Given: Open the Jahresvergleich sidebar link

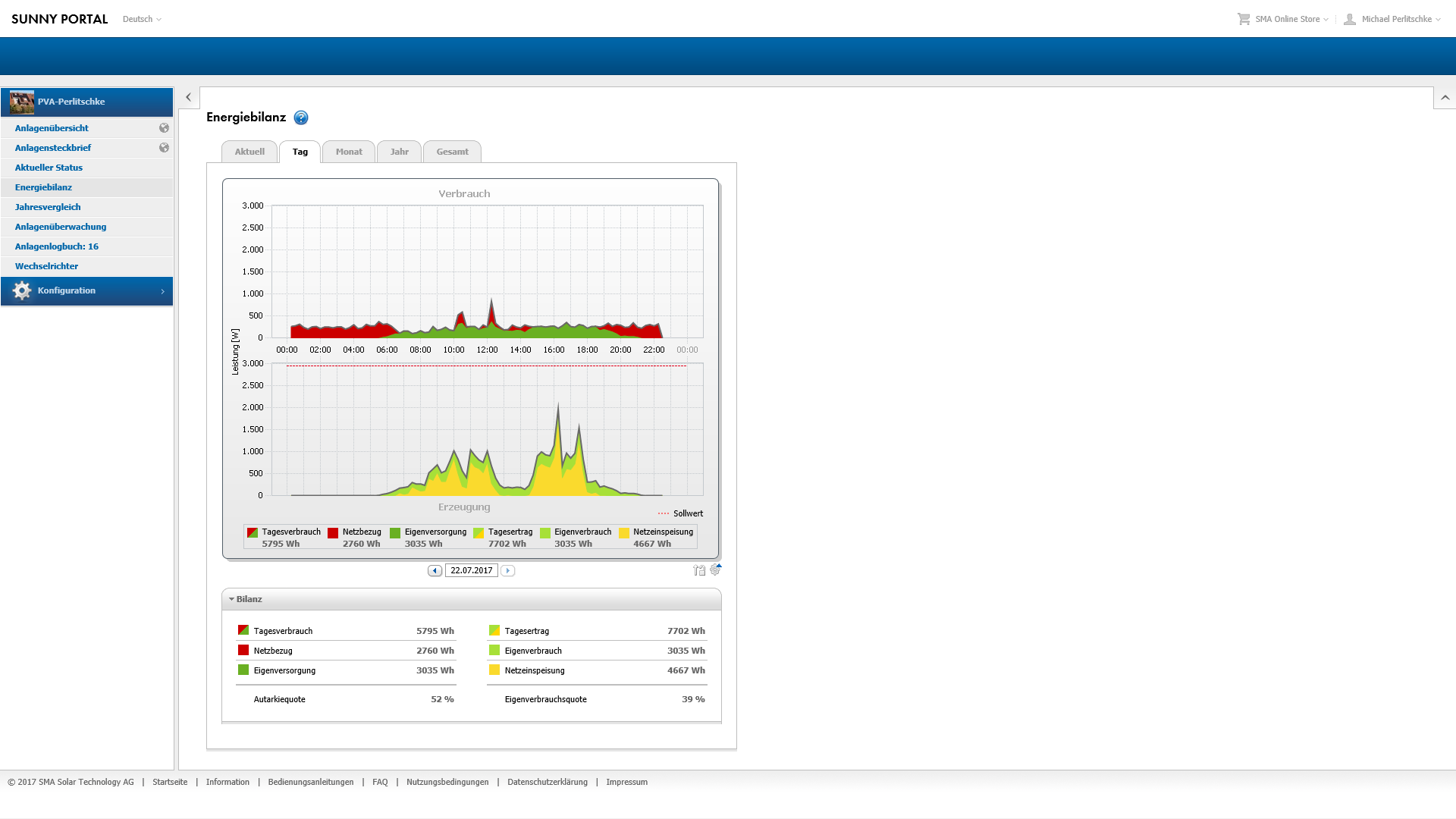Looking at the screenshot, I should 48,207.
